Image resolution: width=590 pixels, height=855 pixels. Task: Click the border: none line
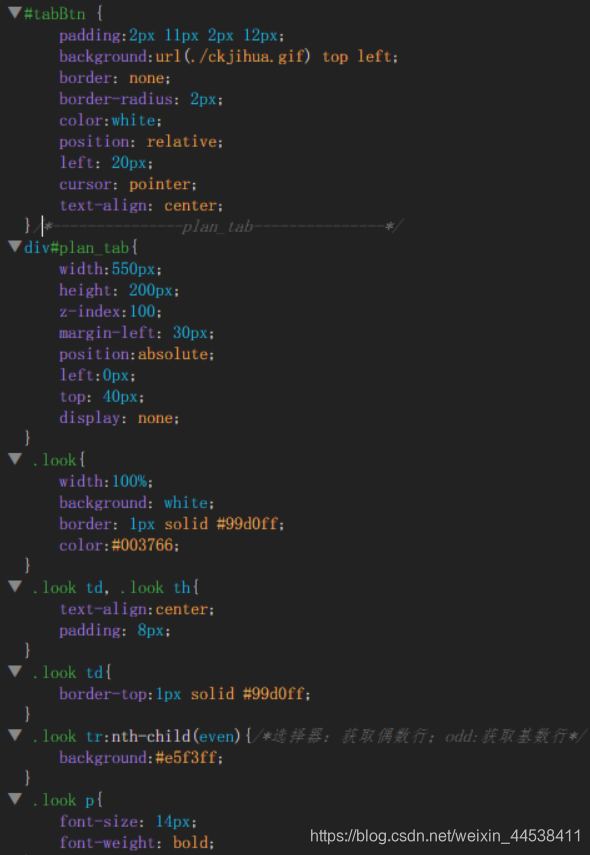(115, 77)
